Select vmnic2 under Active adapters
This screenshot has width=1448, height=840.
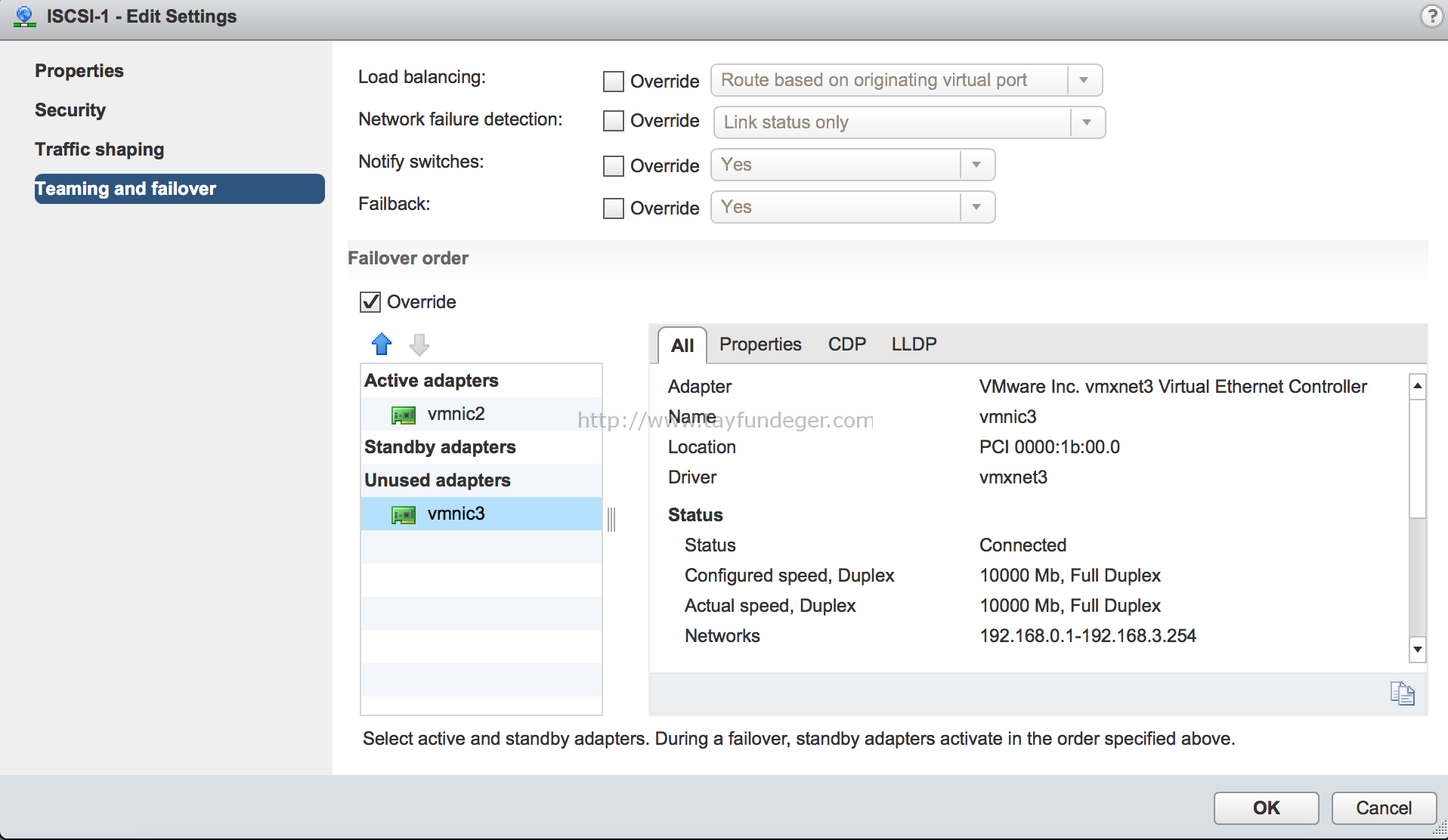pos(481,414)
